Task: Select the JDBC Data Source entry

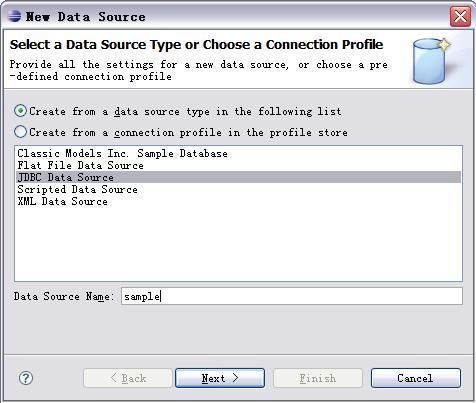Action: click(239, 177)
